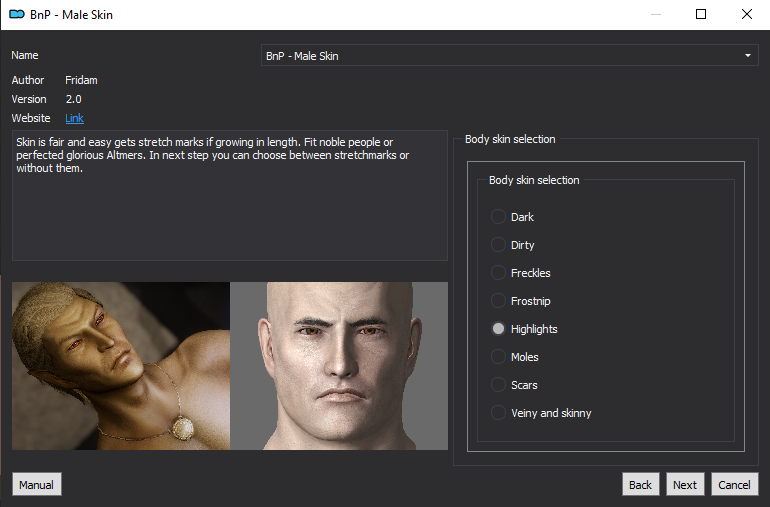View the bald male face preview image

click(339, 366)
